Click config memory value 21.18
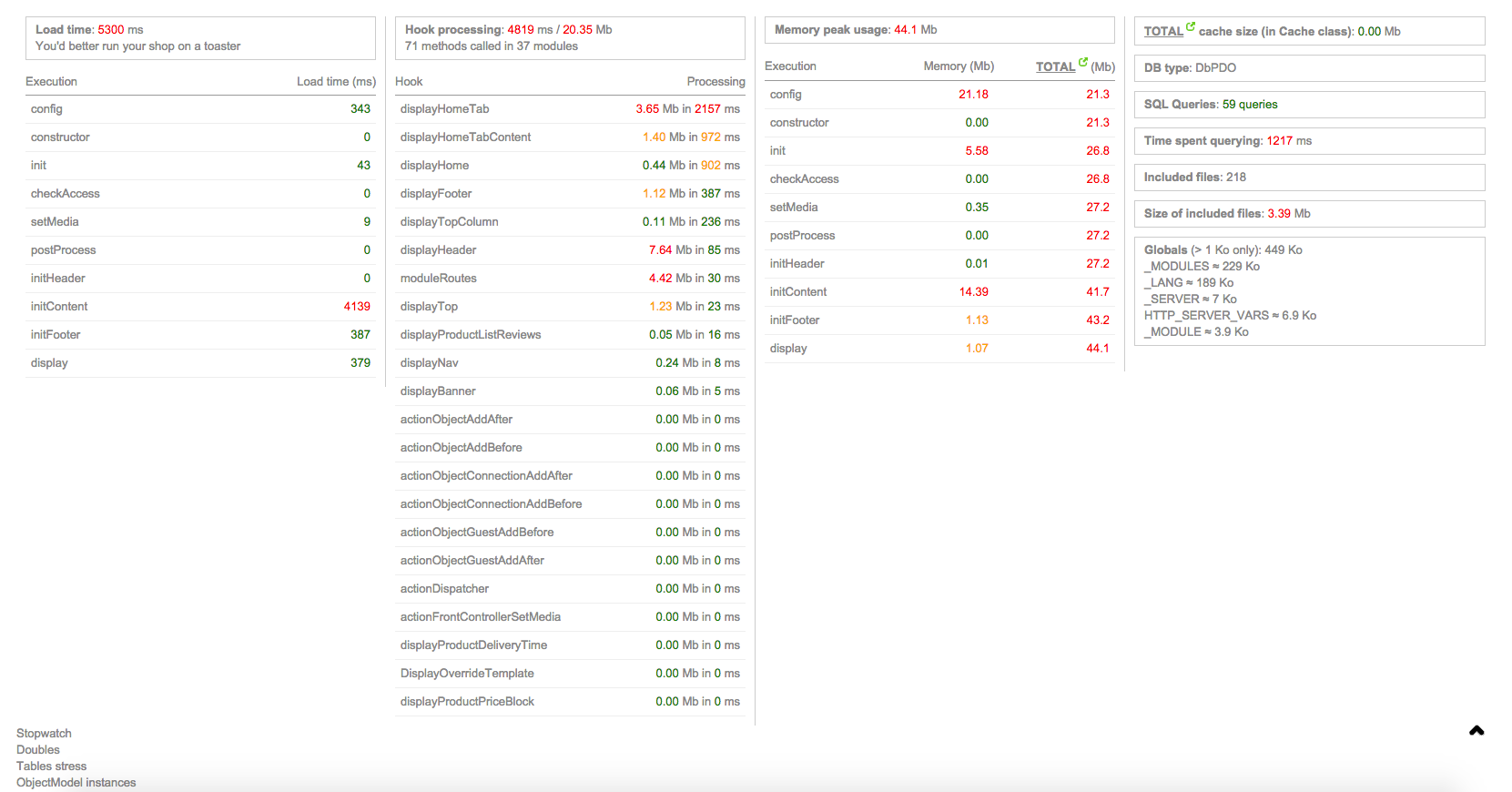The width and height of the screenshot is (1512, 792). tap(973, 95)
